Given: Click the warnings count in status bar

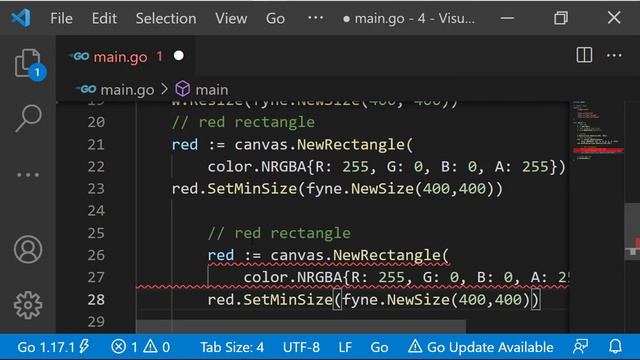Looking at the screenshot, I should pyautogui.click(x=157, y=347).
